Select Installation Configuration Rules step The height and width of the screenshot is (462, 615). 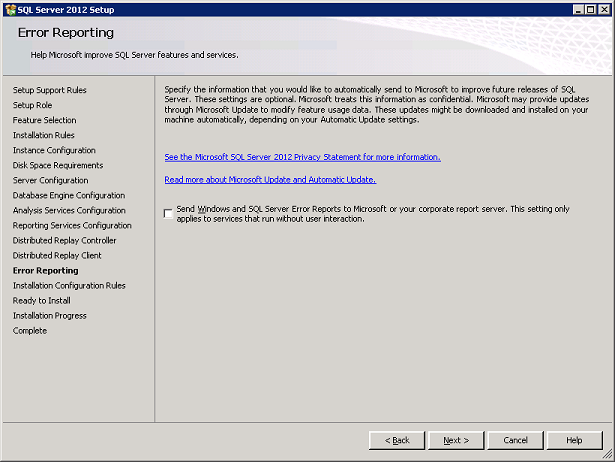tap(69, 286)
